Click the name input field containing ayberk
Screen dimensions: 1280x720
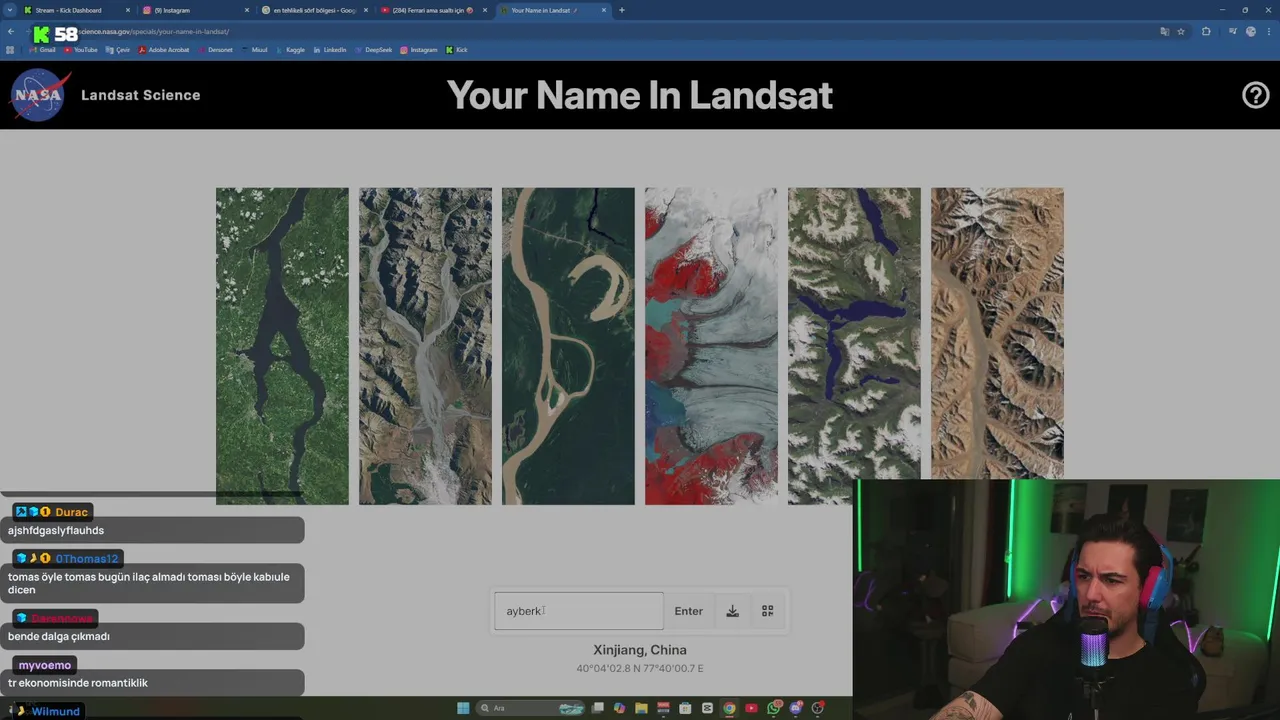[x=579, y=611]
